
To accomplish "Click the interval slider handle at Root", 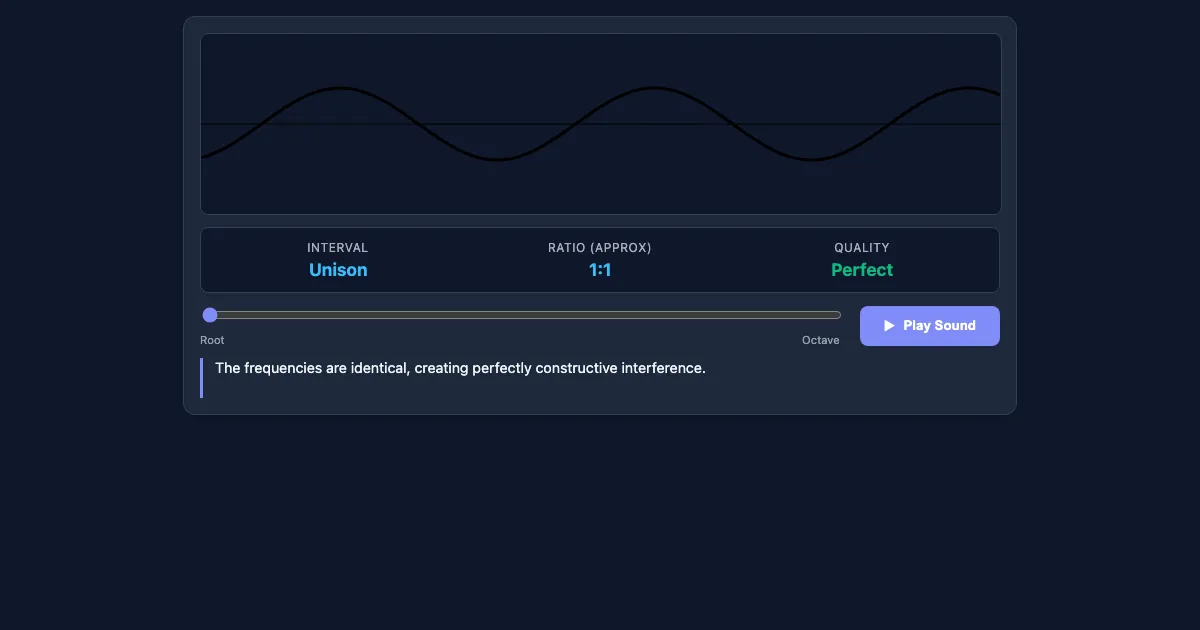I will click(x=210, y=315).
